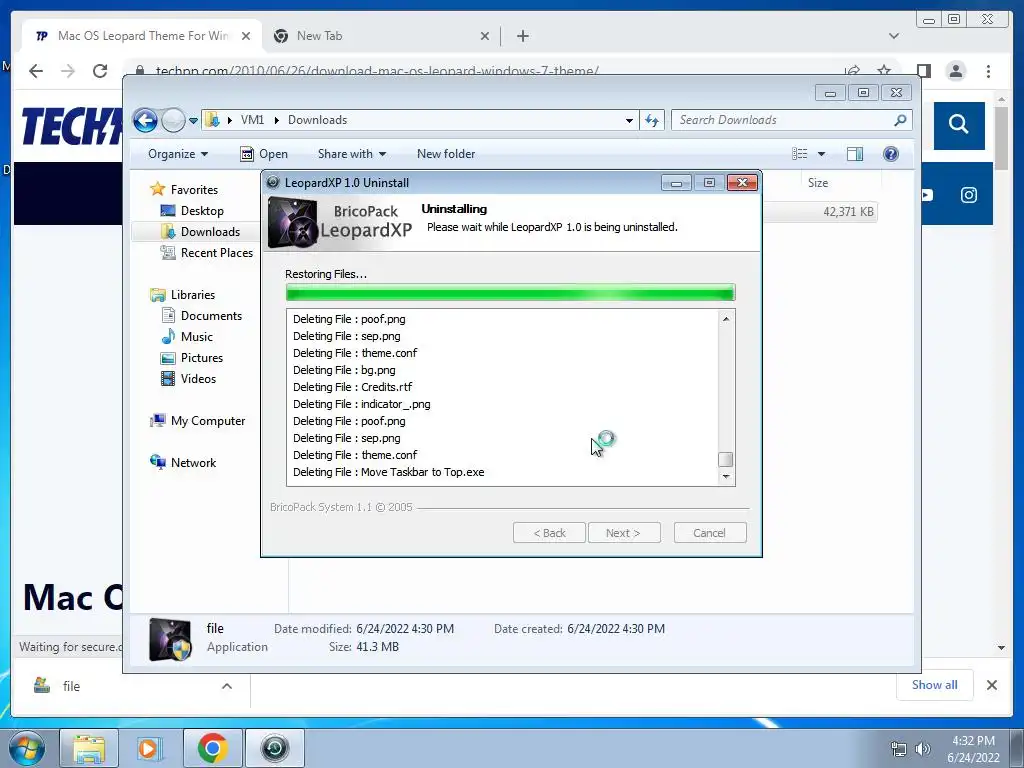This screenshot has height=768, width=1024.
Task: Click Chrome icon in taskbar
Action: pos(212,749)
